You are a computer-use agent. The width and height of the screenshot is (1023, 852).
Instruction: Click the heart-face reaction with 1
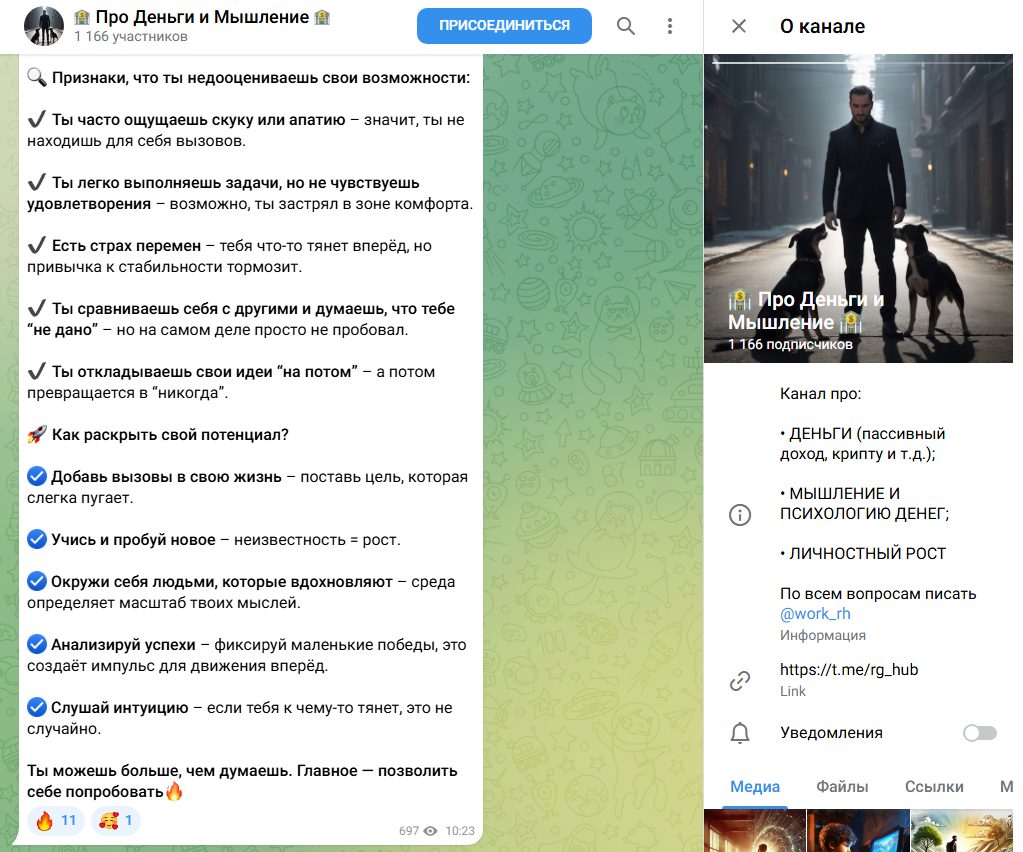point(115,820)
